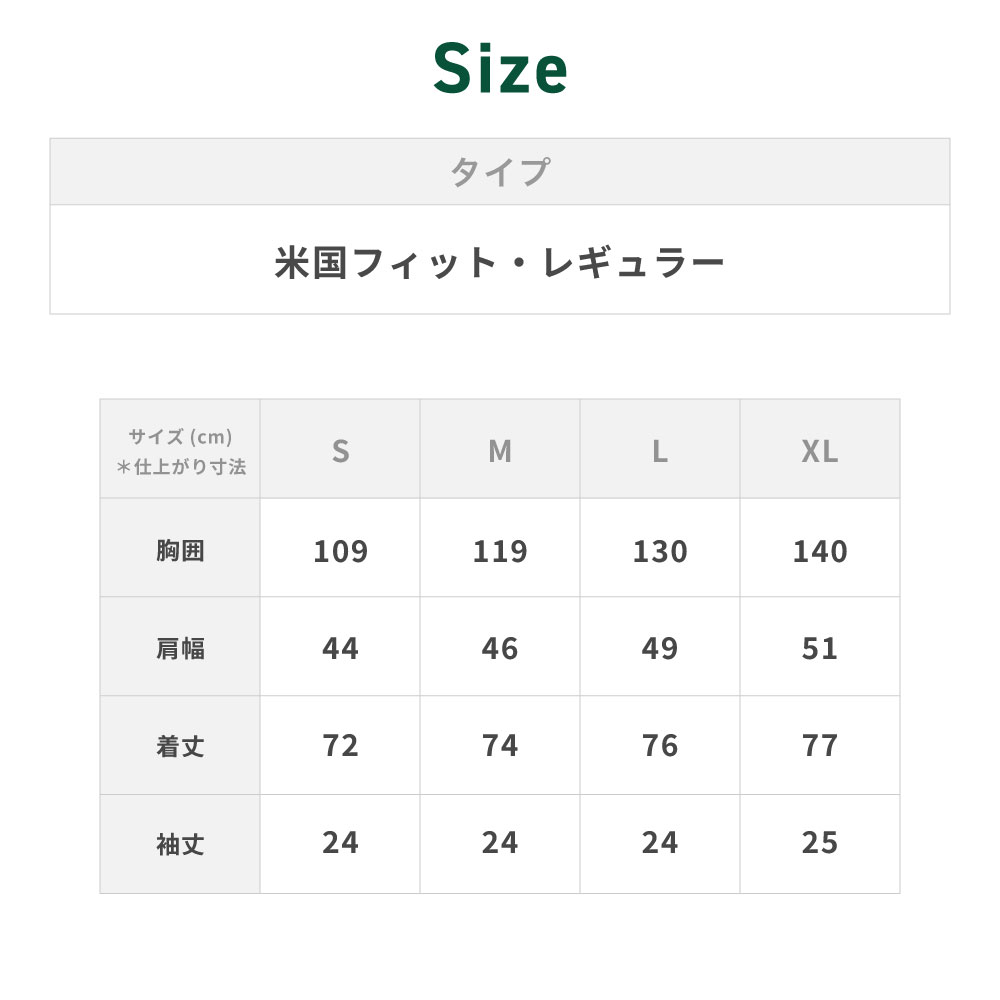Image resolution: width=1000 pixels, height=1000 pixels.
Task: Click the 着丈 row label
Action: (x=180, y=746)
